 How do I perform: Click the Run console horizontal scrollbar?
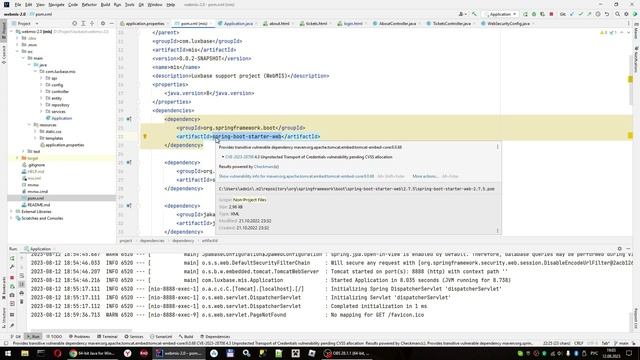(82, 331)
